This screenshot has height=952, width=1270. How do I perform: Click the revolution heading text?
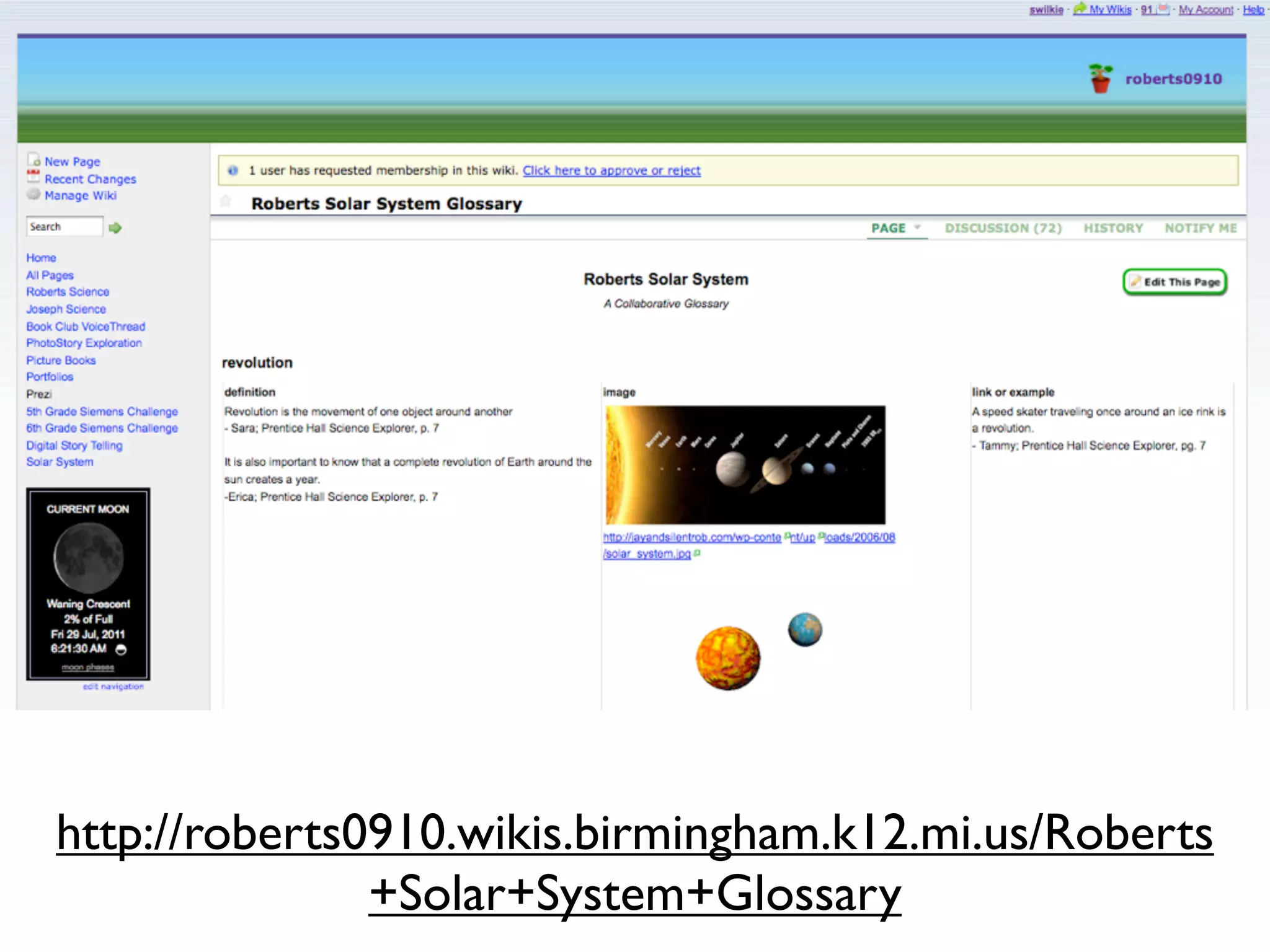pos(257,363)
